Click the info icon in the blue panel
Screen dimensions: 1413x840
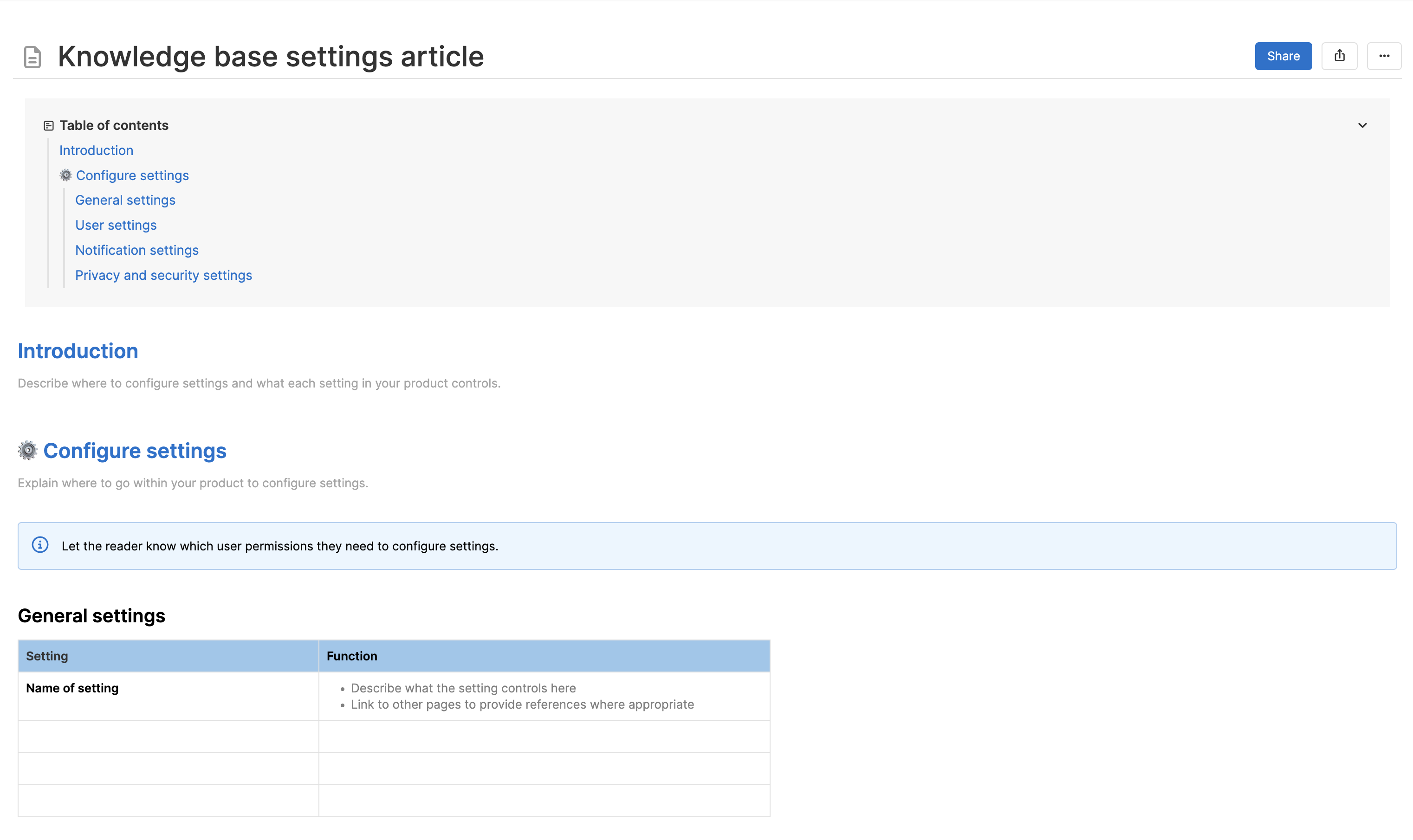click(40, 545)
